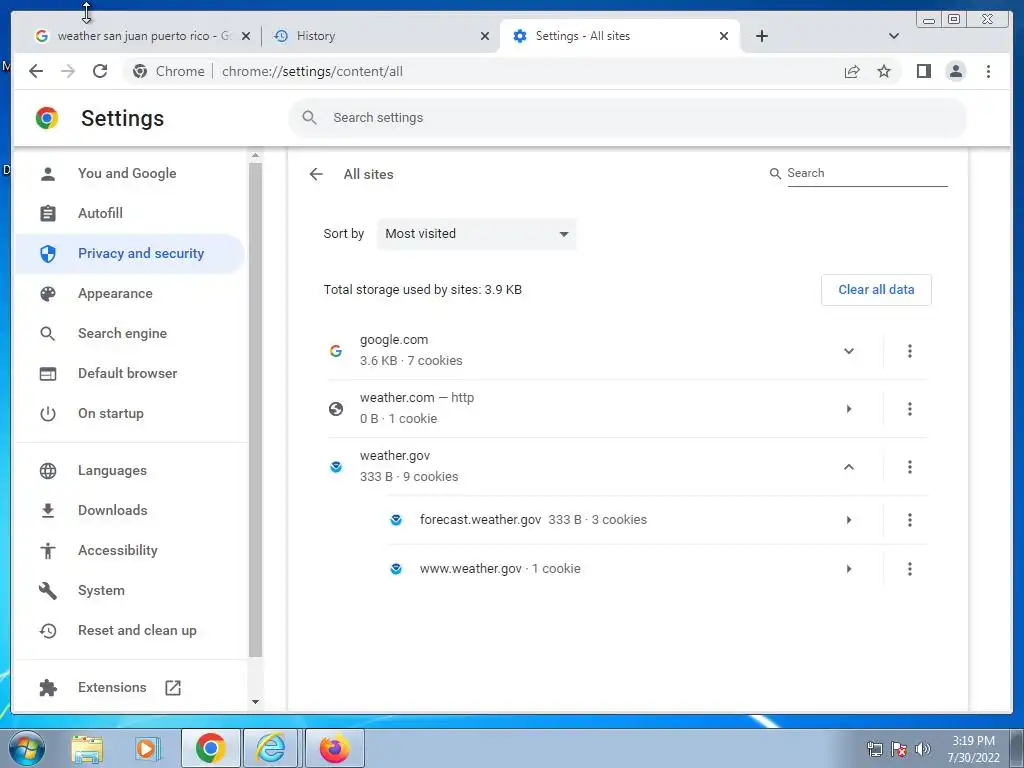Select Privacy and security section

129,253
